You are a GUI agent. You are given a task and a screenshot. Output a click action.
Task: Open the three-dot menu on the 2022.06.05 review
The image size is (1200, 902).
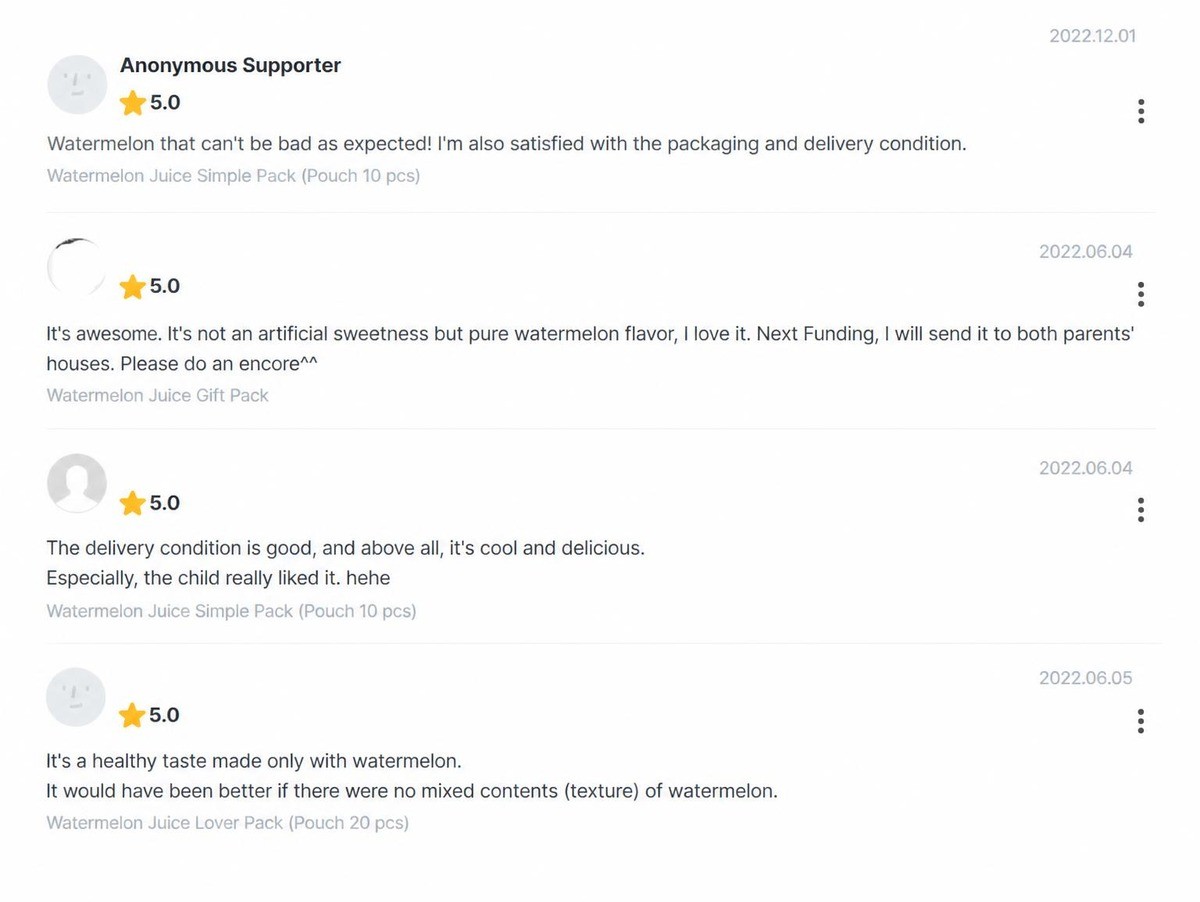[1141, 721]
